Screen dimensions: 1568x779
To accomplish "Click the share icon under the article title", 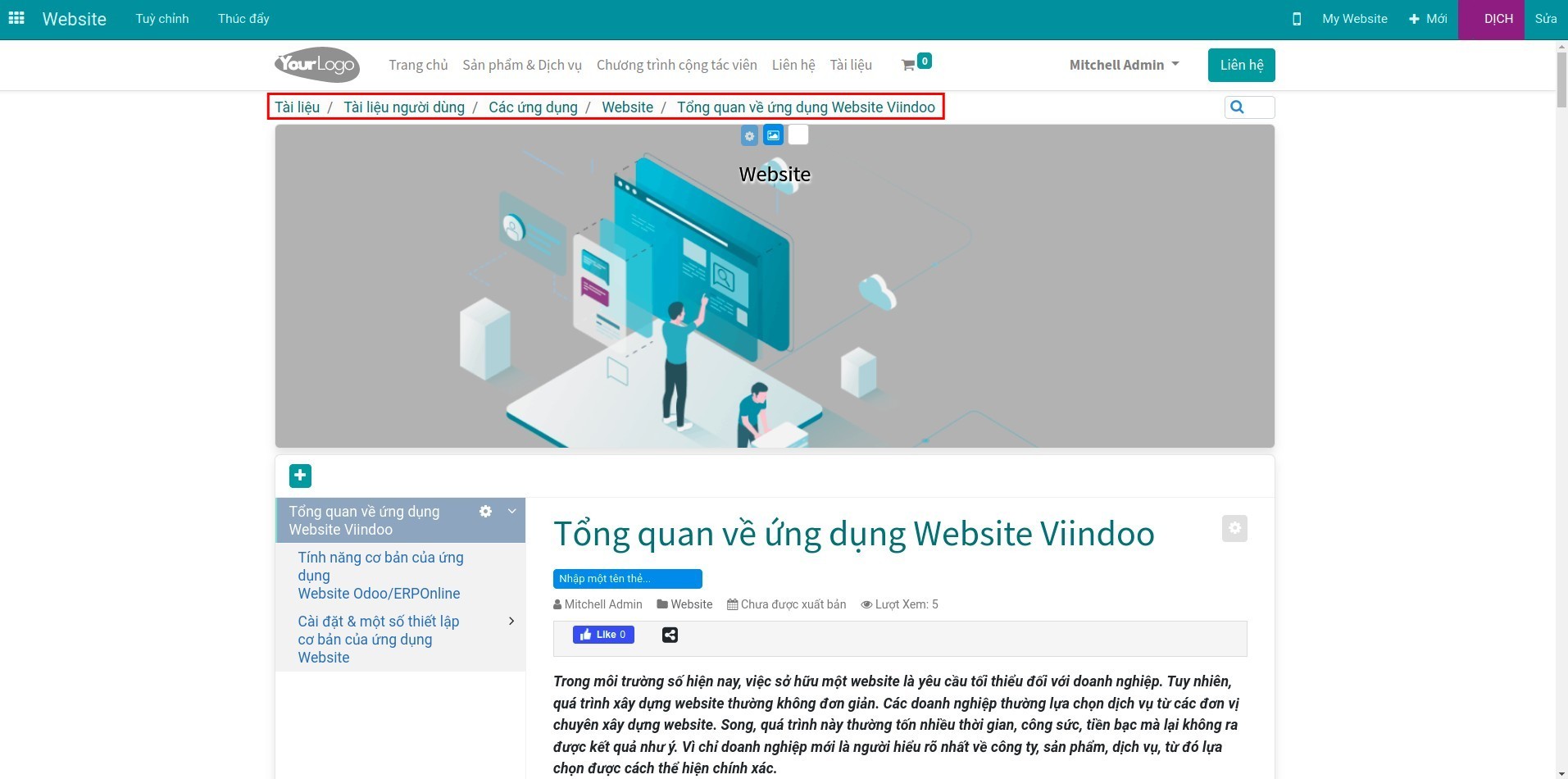I will [x=669, y=634].
